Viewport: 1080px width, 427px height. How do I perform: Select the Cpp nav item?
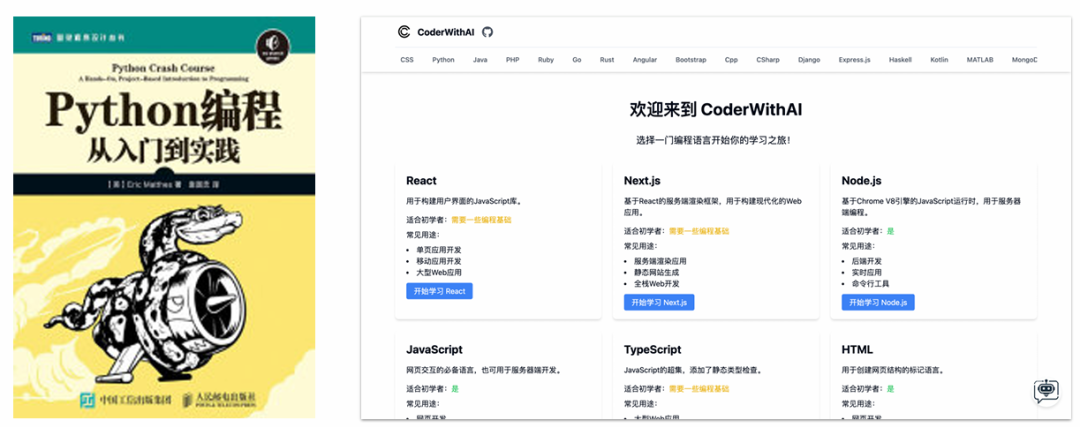[x=731, y=60]
